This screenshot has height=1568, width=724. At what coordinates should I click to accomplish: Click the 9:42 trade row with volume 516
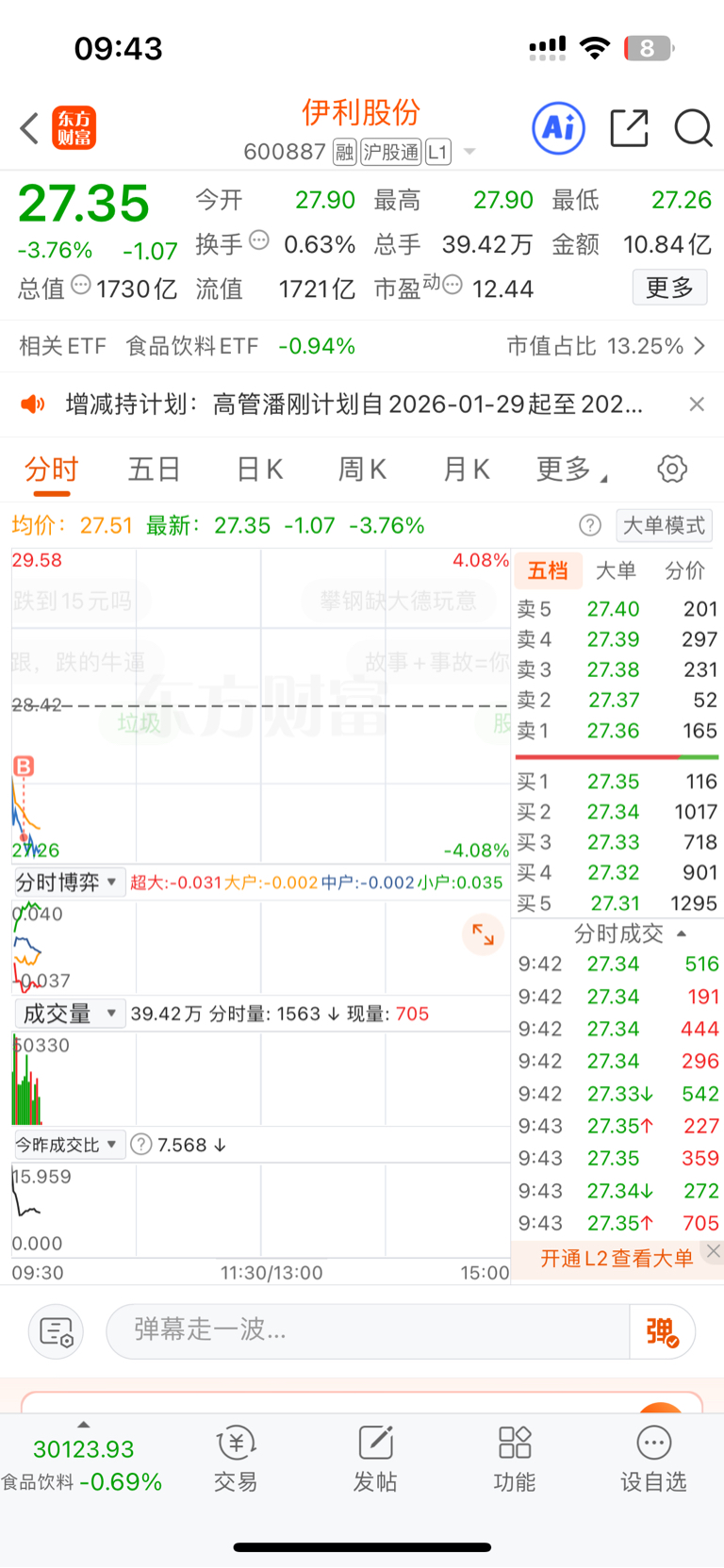click(618, 964)
